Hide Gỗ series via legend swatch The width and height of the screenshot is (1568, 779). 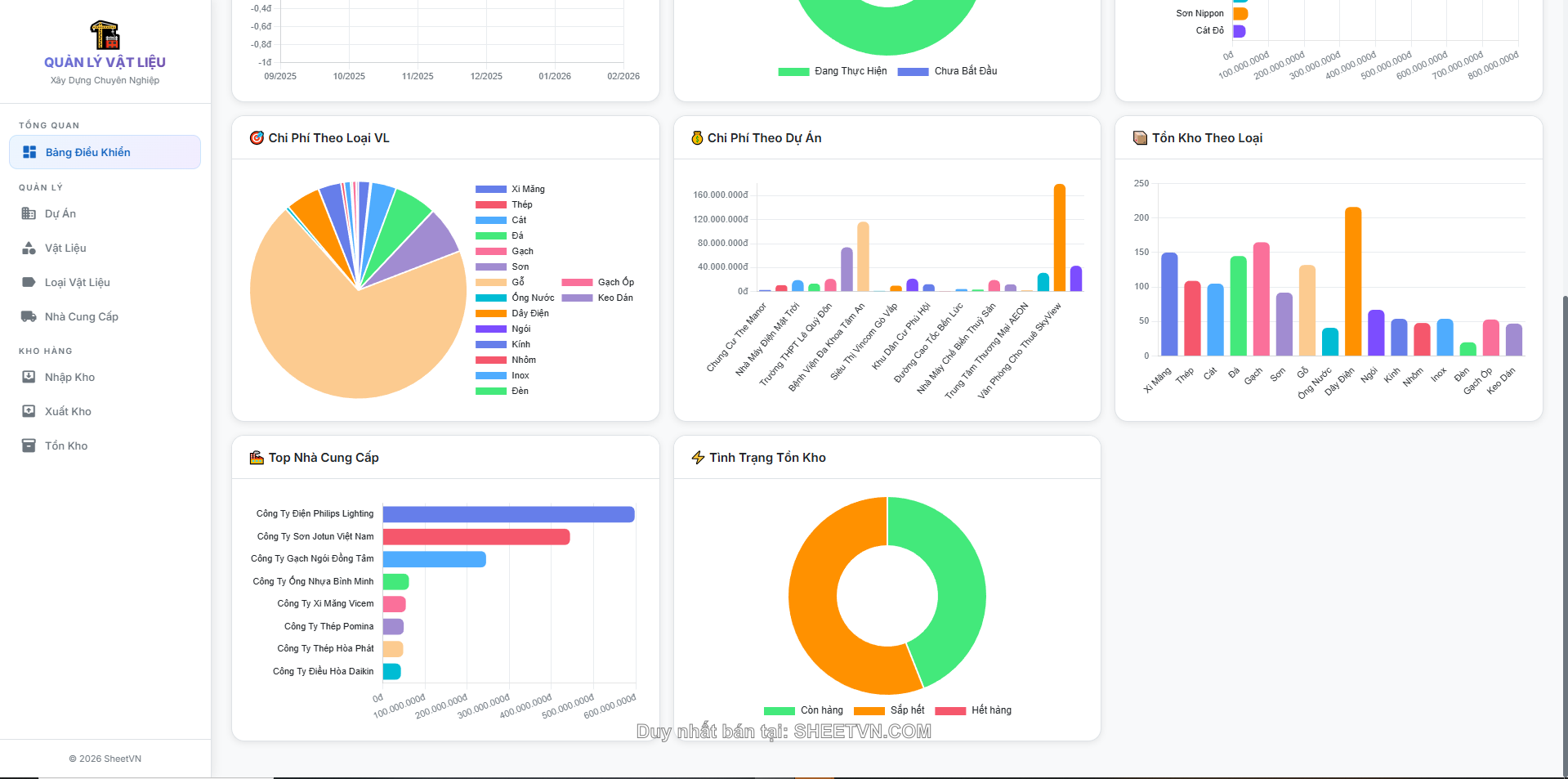pos(491,282)
